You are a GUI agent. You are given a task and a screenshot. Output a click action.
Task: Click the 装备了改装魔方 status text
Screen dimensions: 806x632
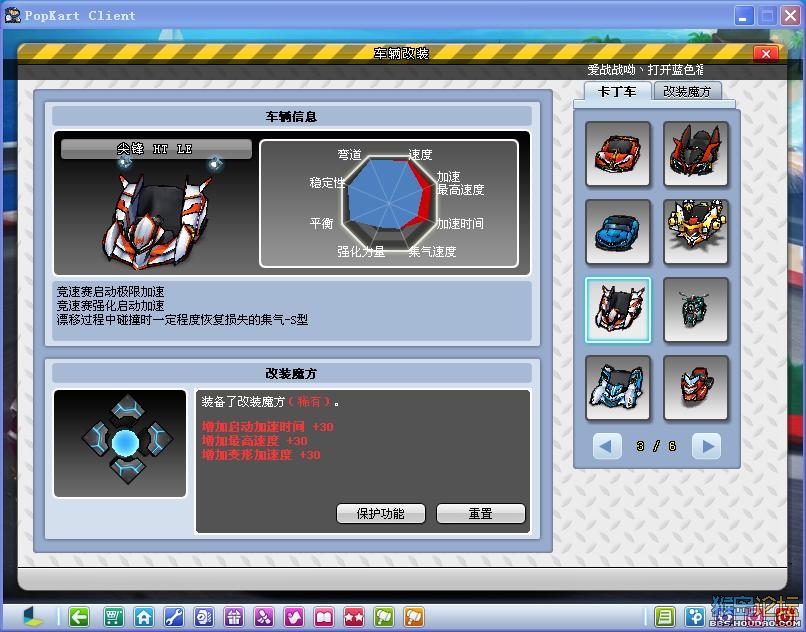point(270,402)
